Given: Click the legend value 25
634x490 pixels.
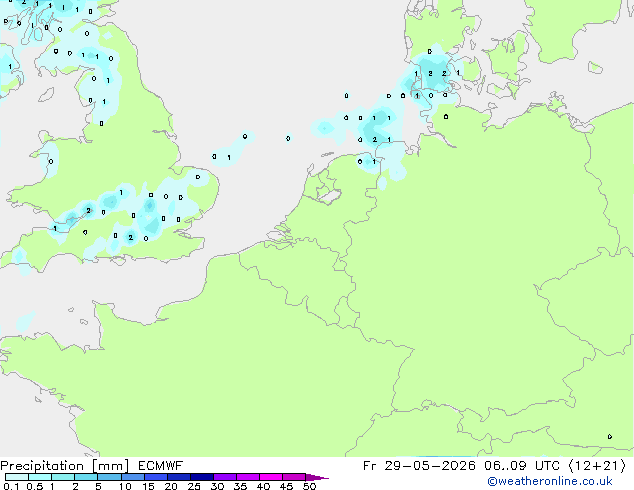Looking at the screenshot, I should point(194,486).
